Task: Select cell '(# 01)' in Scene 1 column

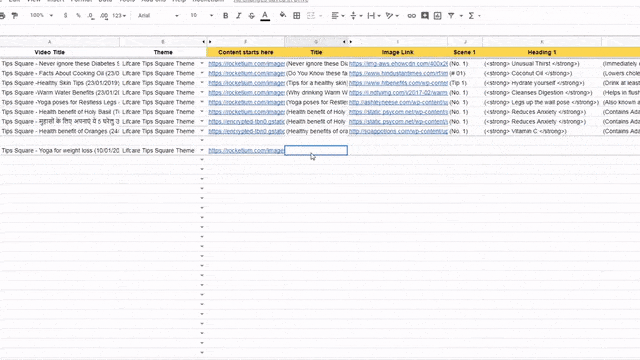Action: [x=465, y=73]
